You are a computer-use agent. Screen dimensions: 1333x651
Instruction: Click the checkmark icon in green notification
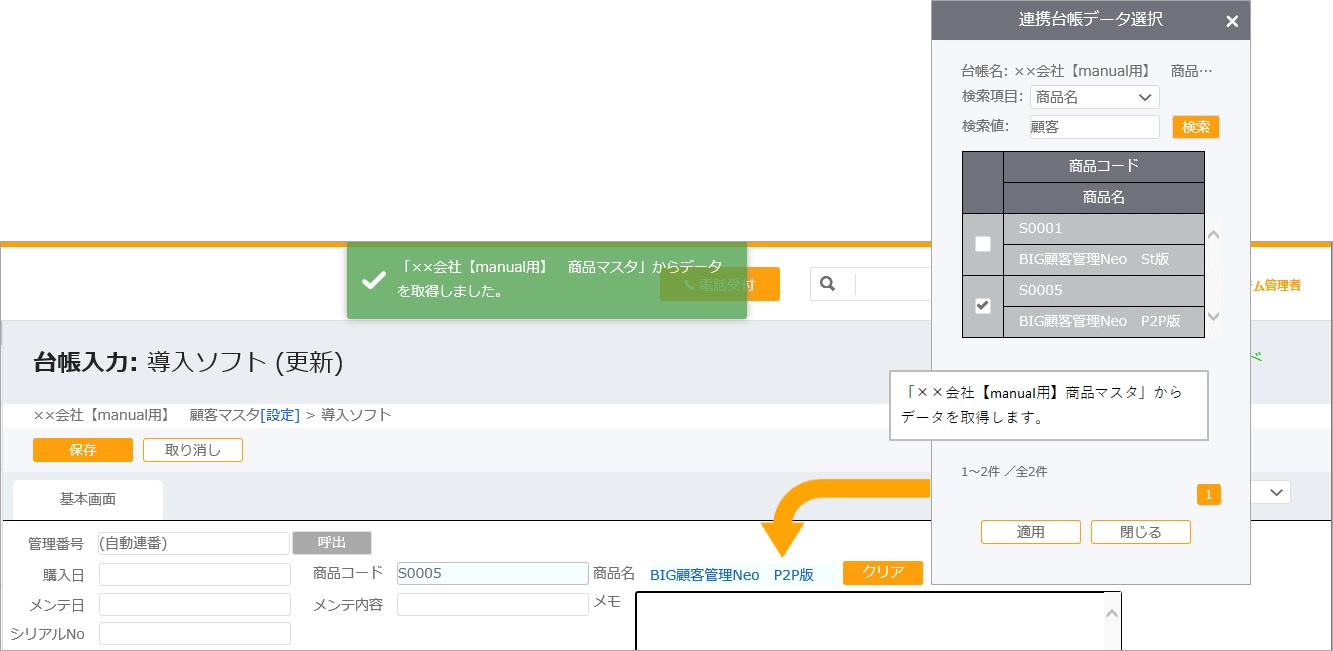coord(373,280)
